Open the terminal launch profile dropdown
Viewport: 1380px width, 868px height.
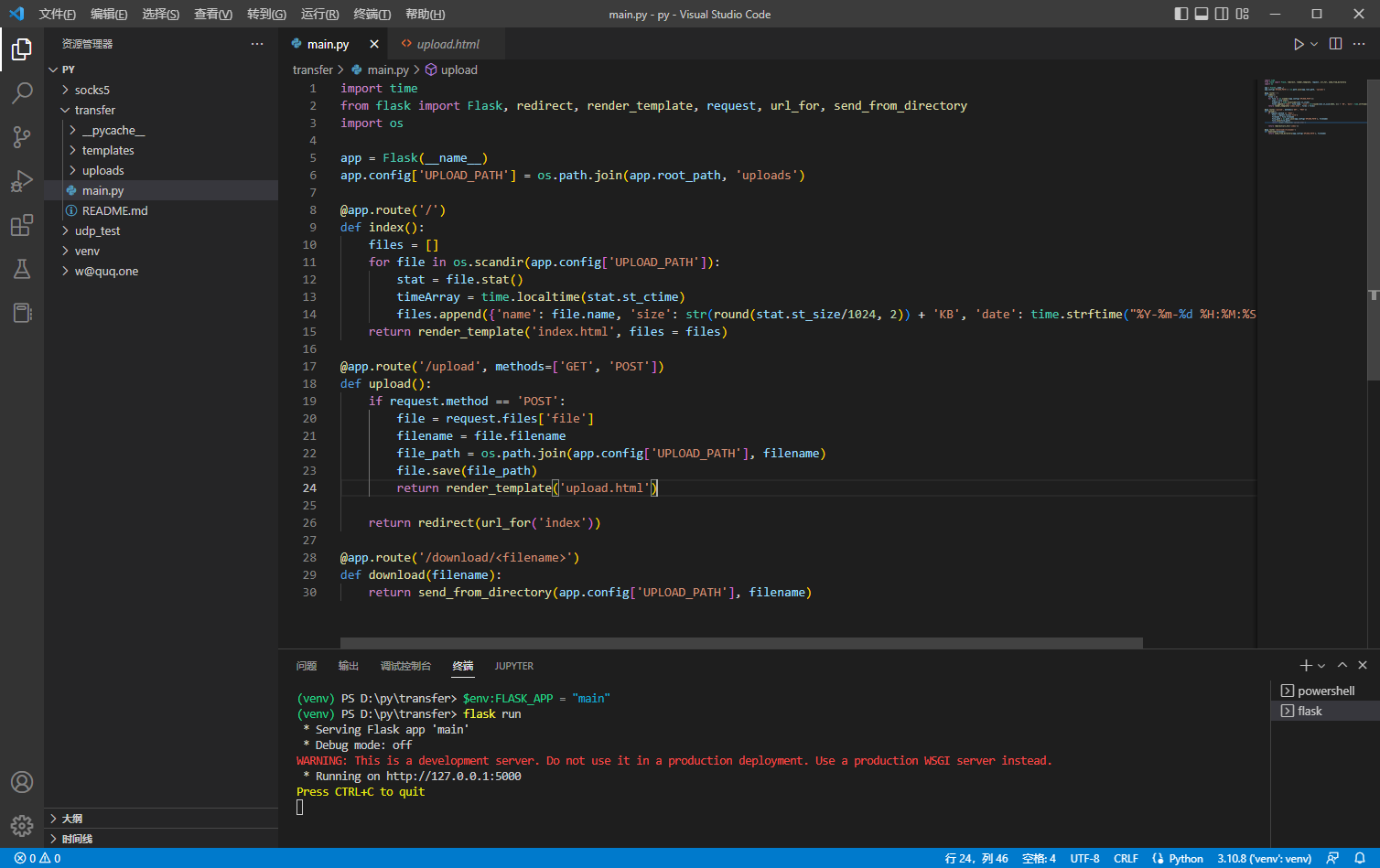click(1321, 666)
